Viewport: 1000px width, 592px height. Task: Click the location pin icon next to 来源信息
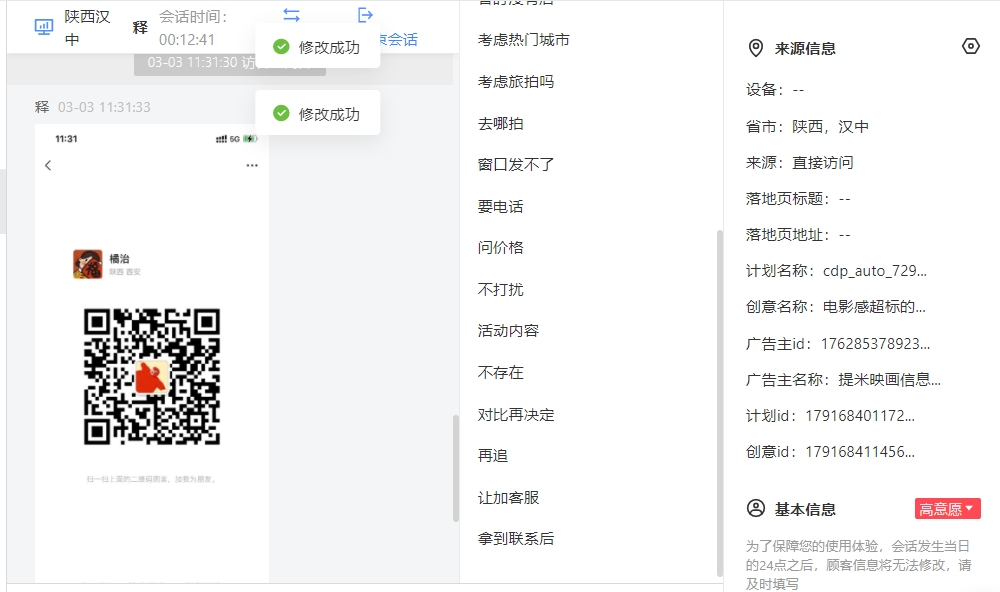pyautogui.click(x=756, y=48)
